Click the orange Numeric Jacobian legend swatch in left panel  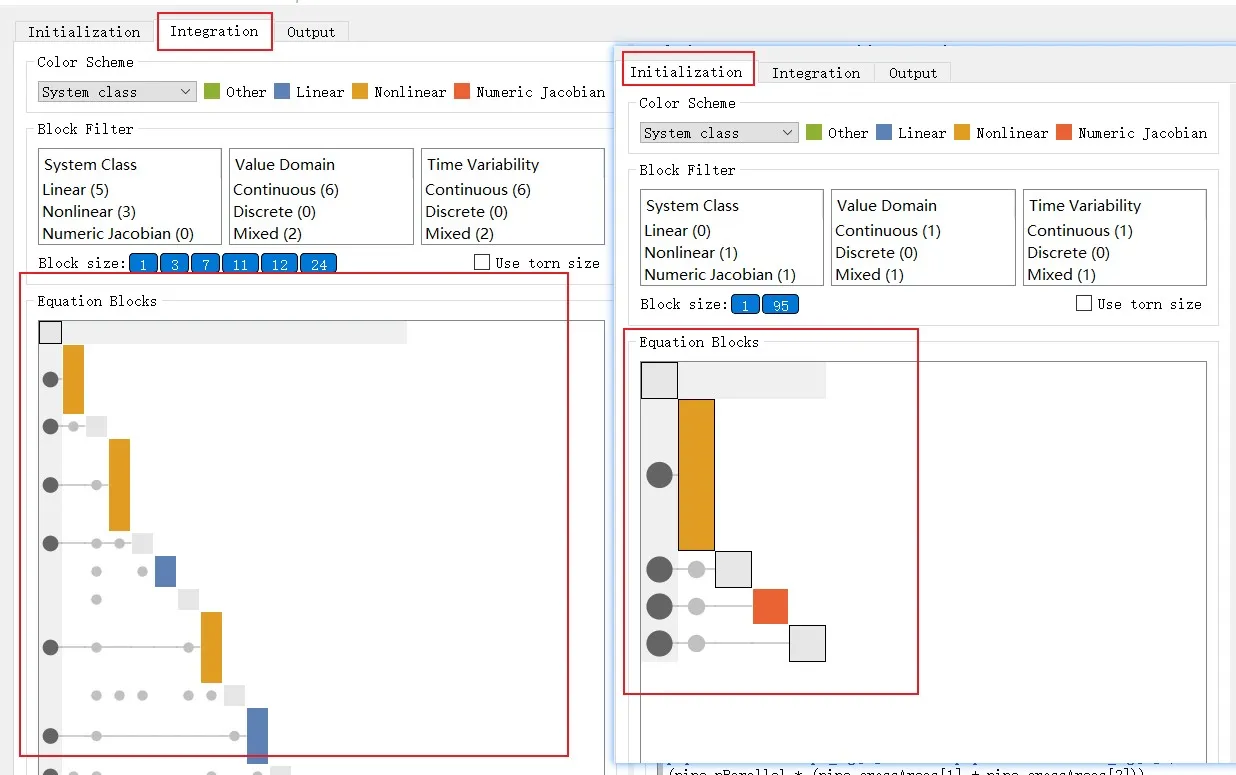pos(462,92)
